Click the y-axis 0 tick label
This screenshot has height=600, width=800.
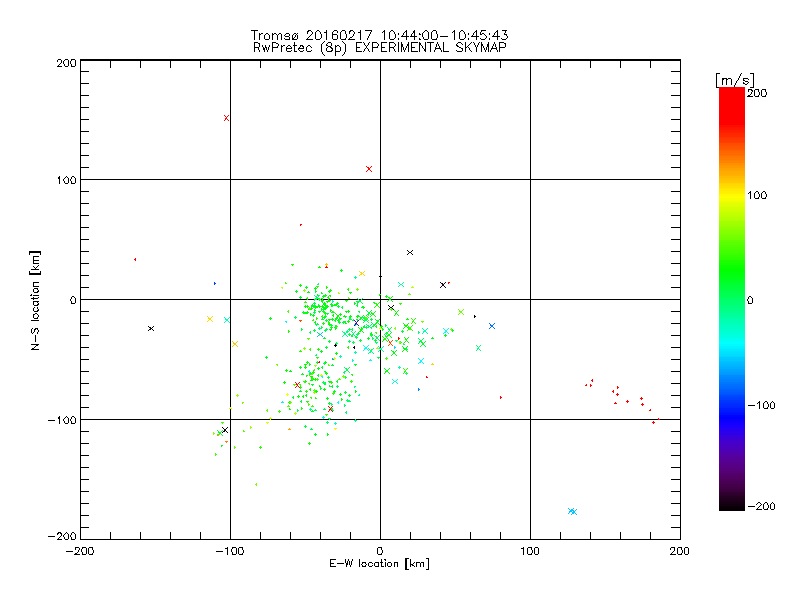(73, 300)
